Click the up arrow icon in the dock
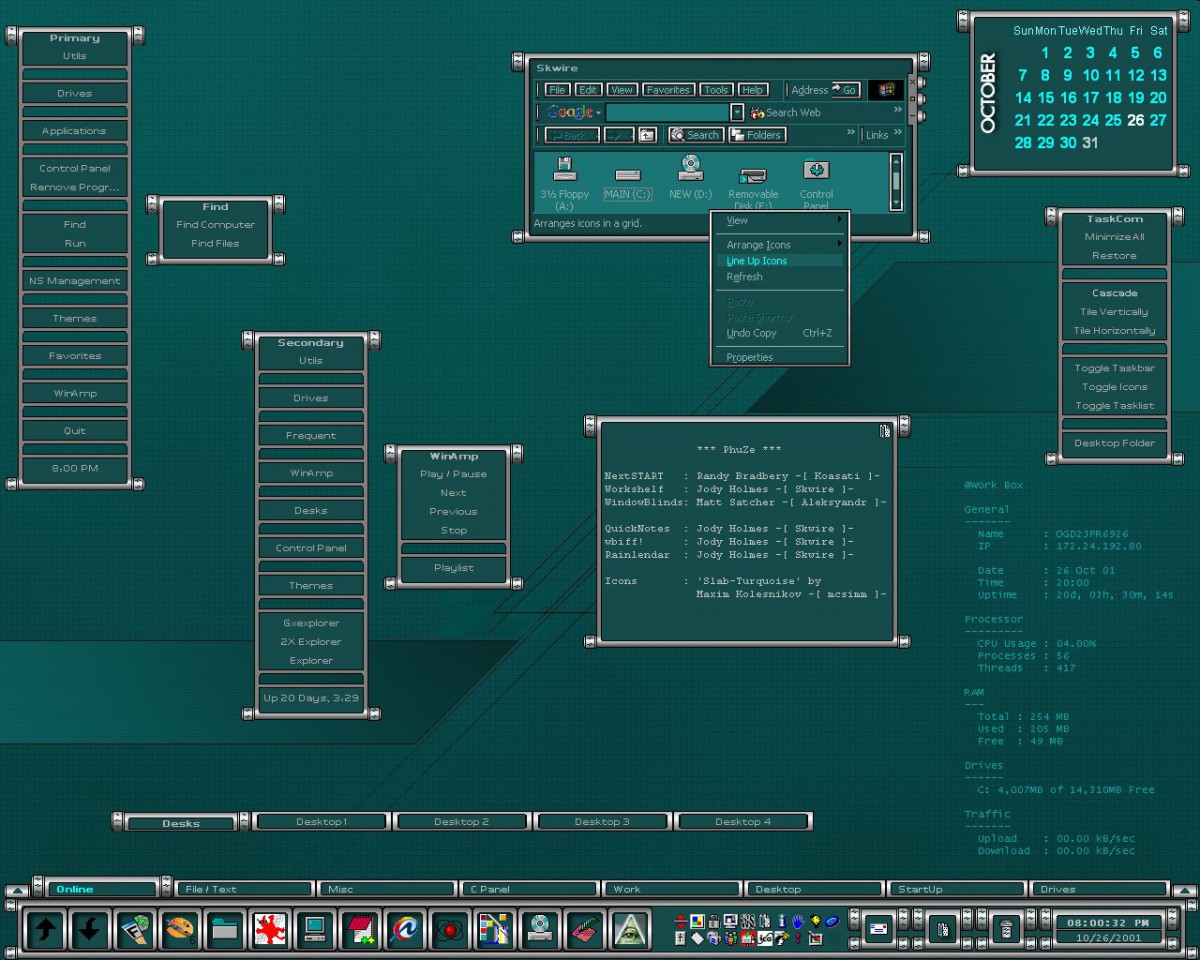Screen dimensions: 1200x960 [45, 929]
